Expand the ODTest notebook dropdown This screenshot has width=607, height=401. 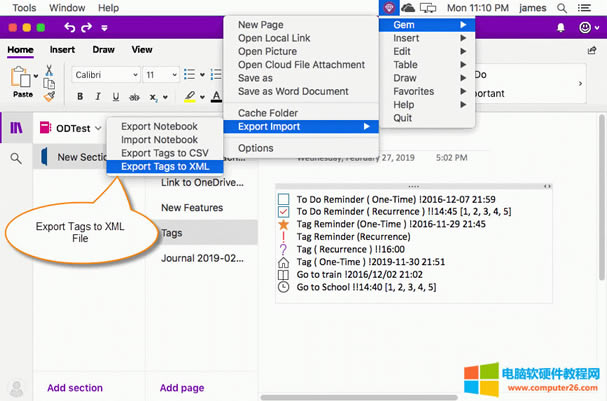click(98, 128)
